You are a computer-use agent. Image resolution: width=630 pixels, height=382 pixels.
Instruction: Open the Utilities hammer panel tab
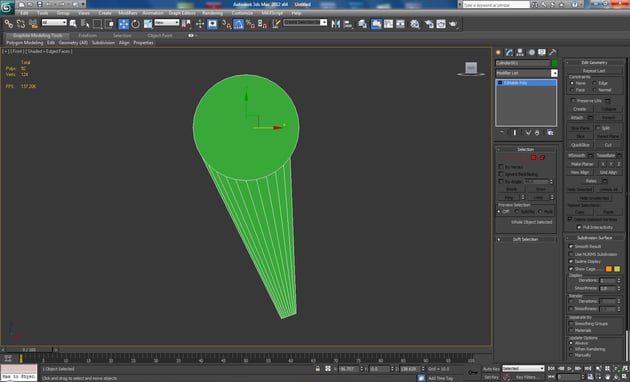[553, 52]
